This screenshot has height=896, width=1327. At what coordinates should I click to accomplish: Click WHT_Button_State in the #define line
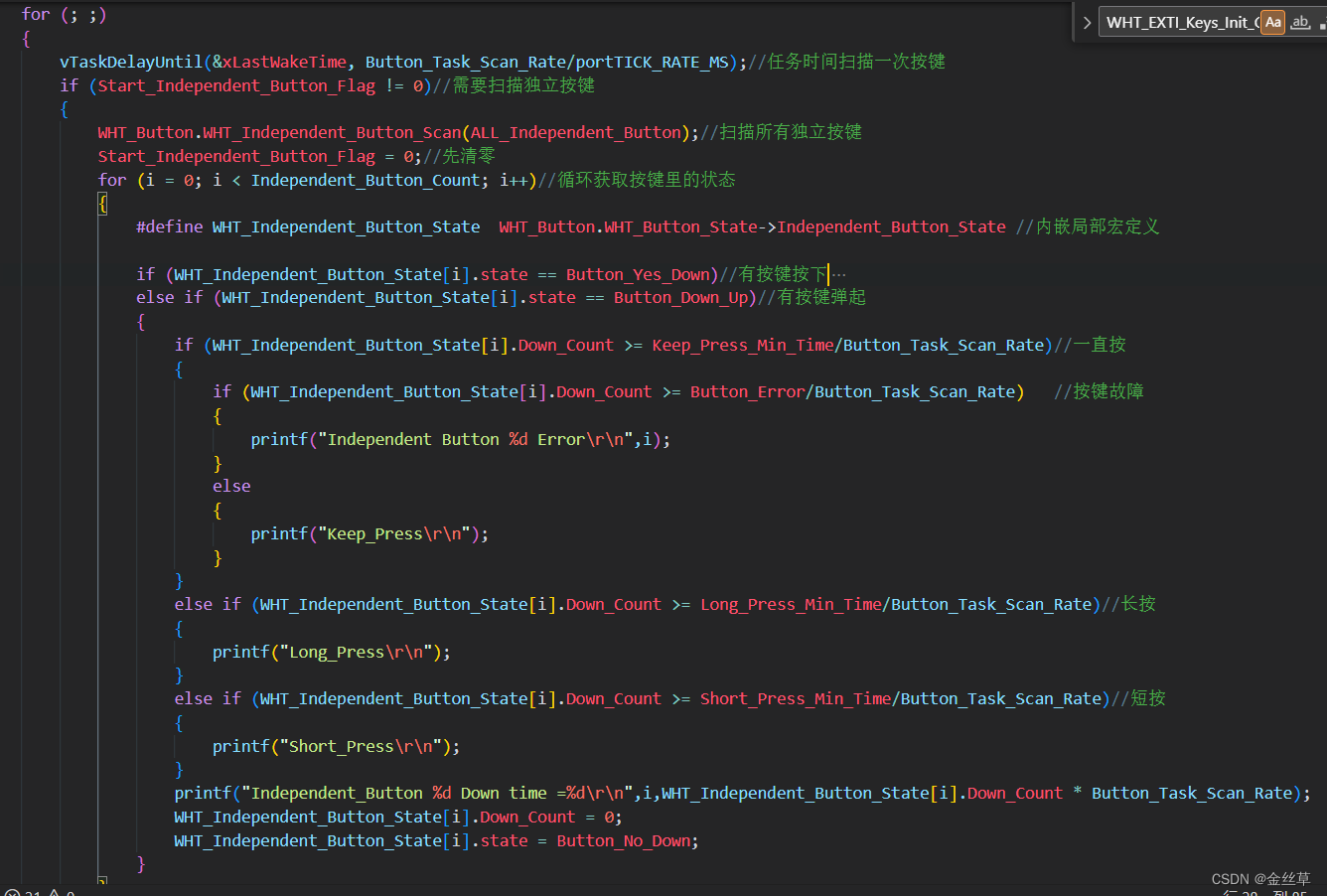tap(680, 226)
